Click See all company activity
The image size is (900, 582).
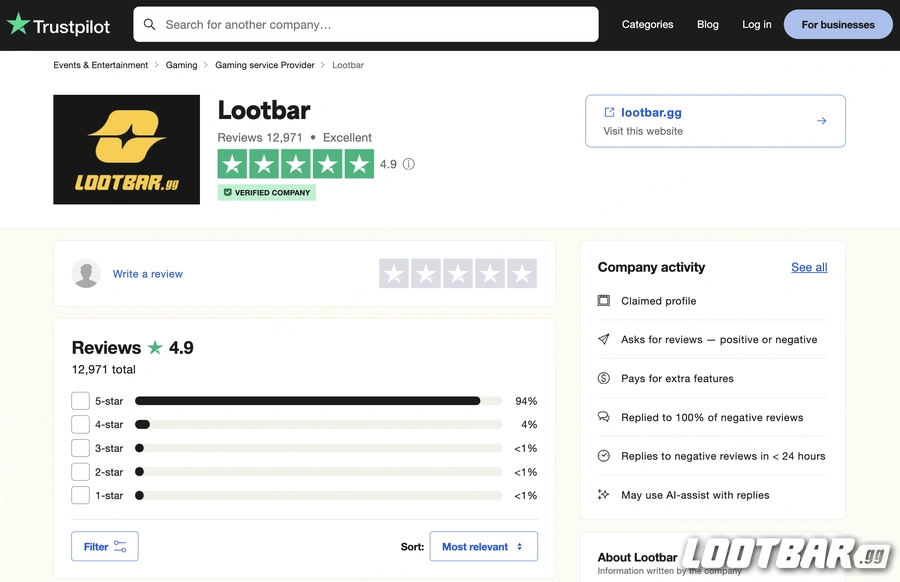809,267
